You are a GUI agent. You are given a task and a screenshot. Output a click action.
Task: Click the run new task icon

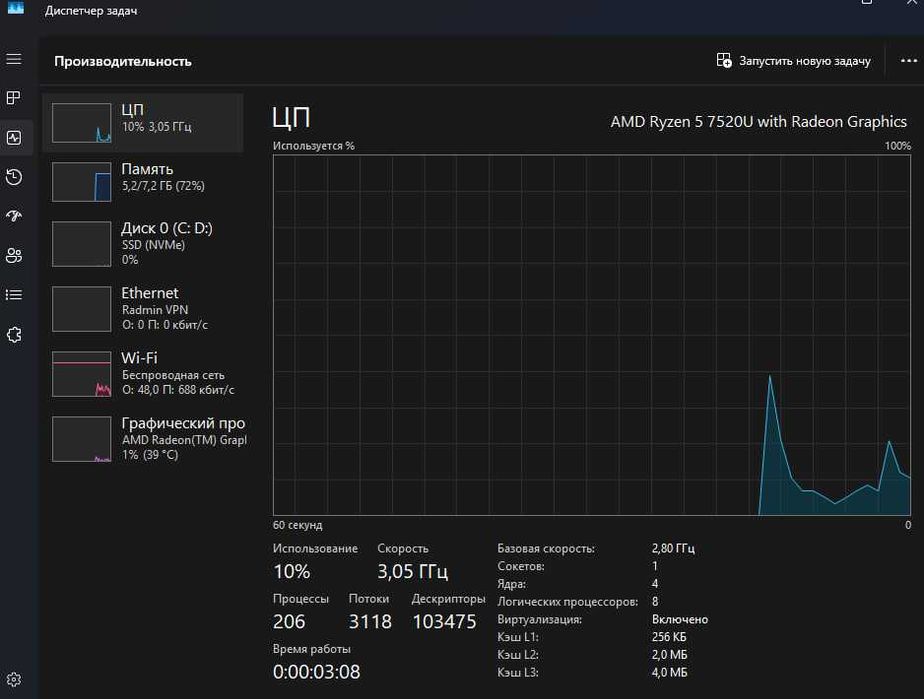(724, 60)
